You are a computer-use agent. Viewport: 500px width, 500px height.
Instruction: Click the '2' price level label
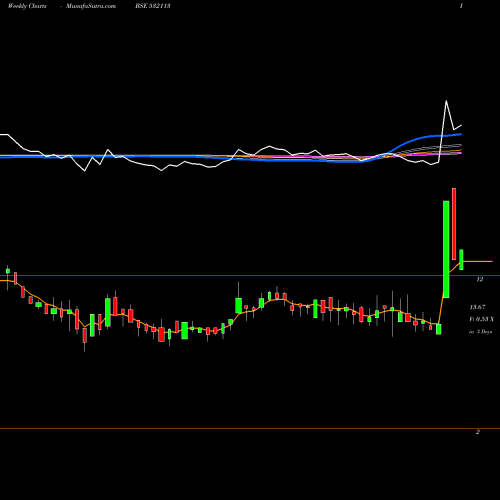pos(478,432)
